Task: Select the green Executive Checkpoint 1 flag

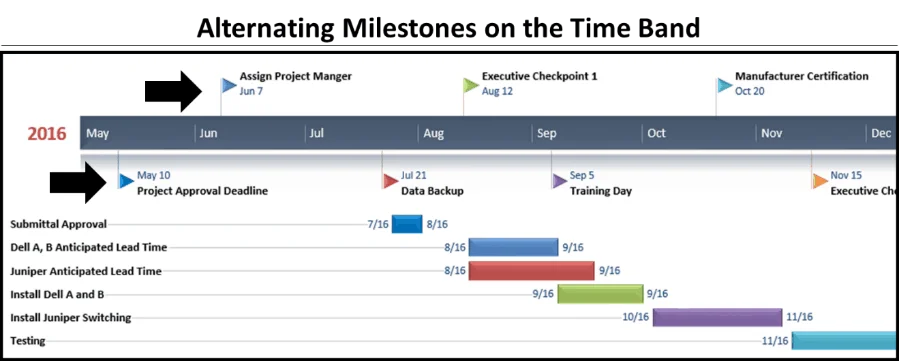Action: coord(471,85)
